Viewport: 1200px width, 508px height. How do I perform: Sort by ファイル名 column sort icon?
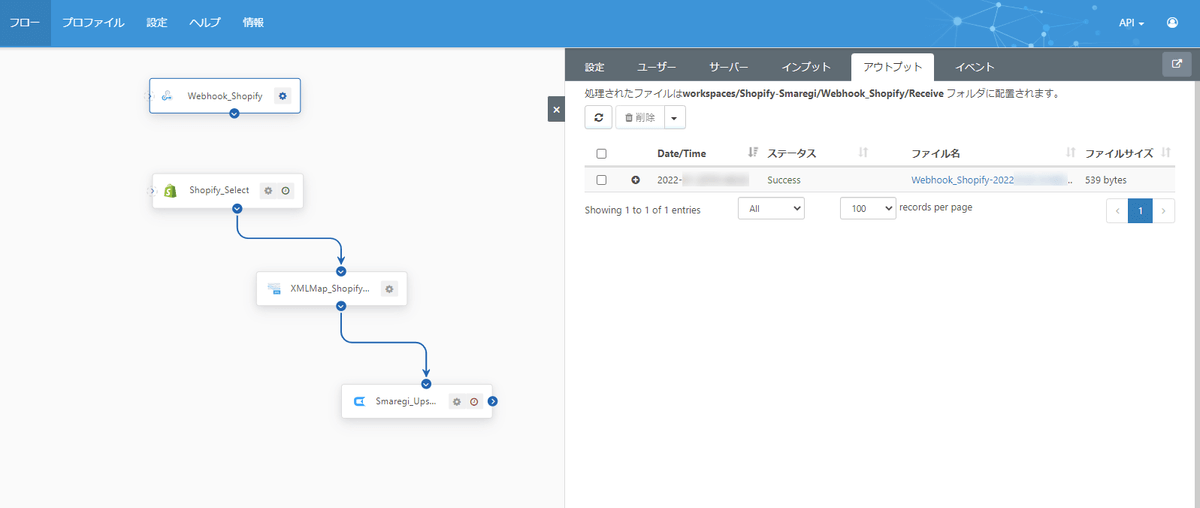pos(1070,153)
